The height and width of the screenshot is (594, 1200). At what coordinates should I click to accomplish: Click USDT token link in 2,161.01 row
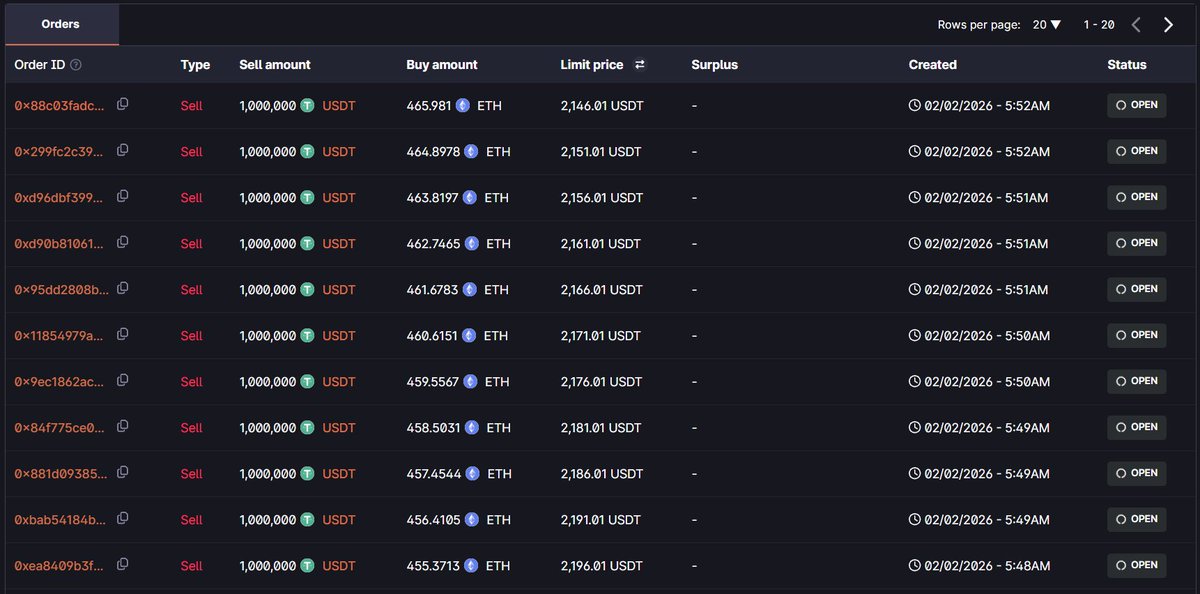click(338, 244)
